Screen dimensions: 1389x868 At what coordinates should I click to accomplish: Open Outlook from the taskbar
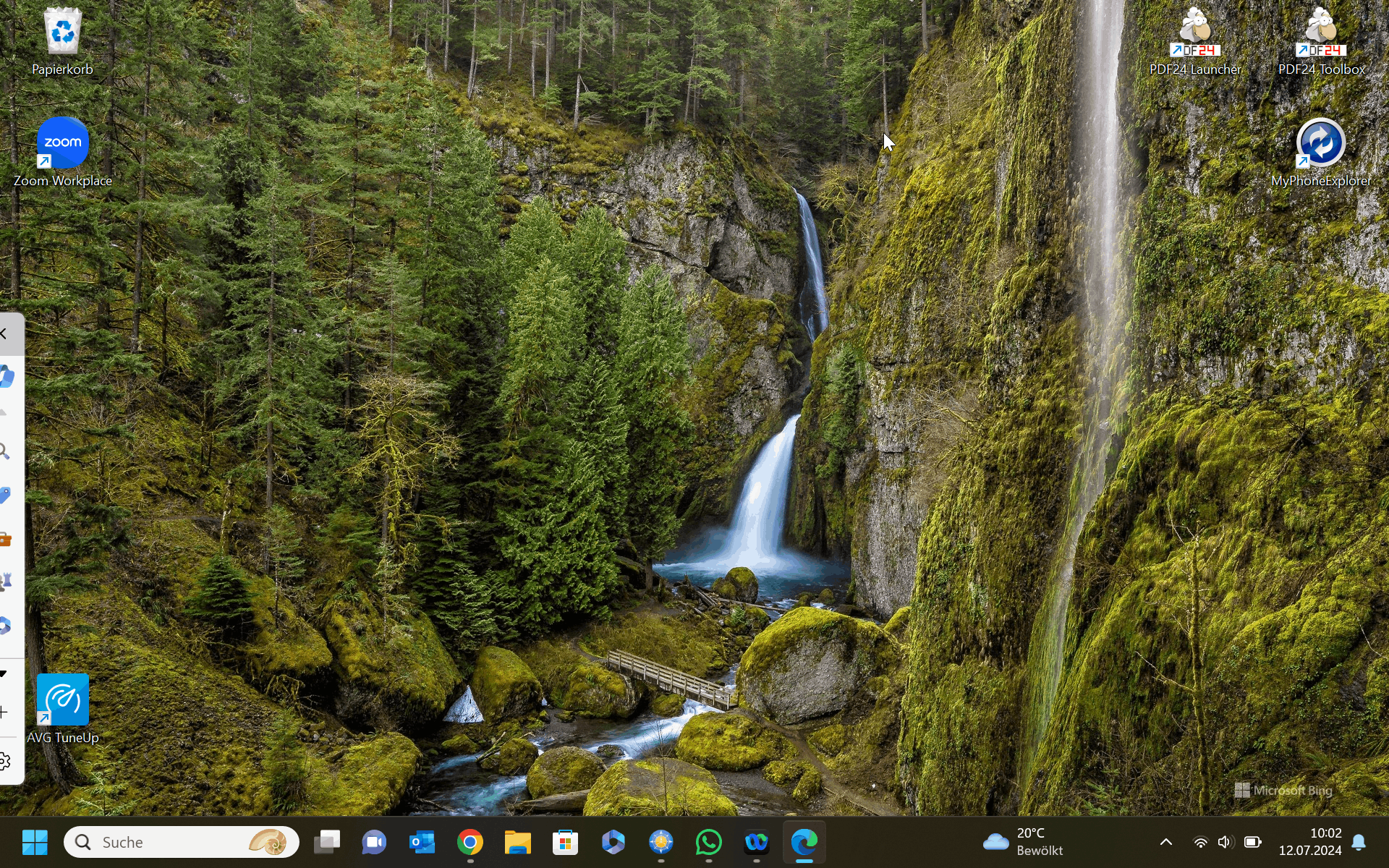tap(422, 842)
